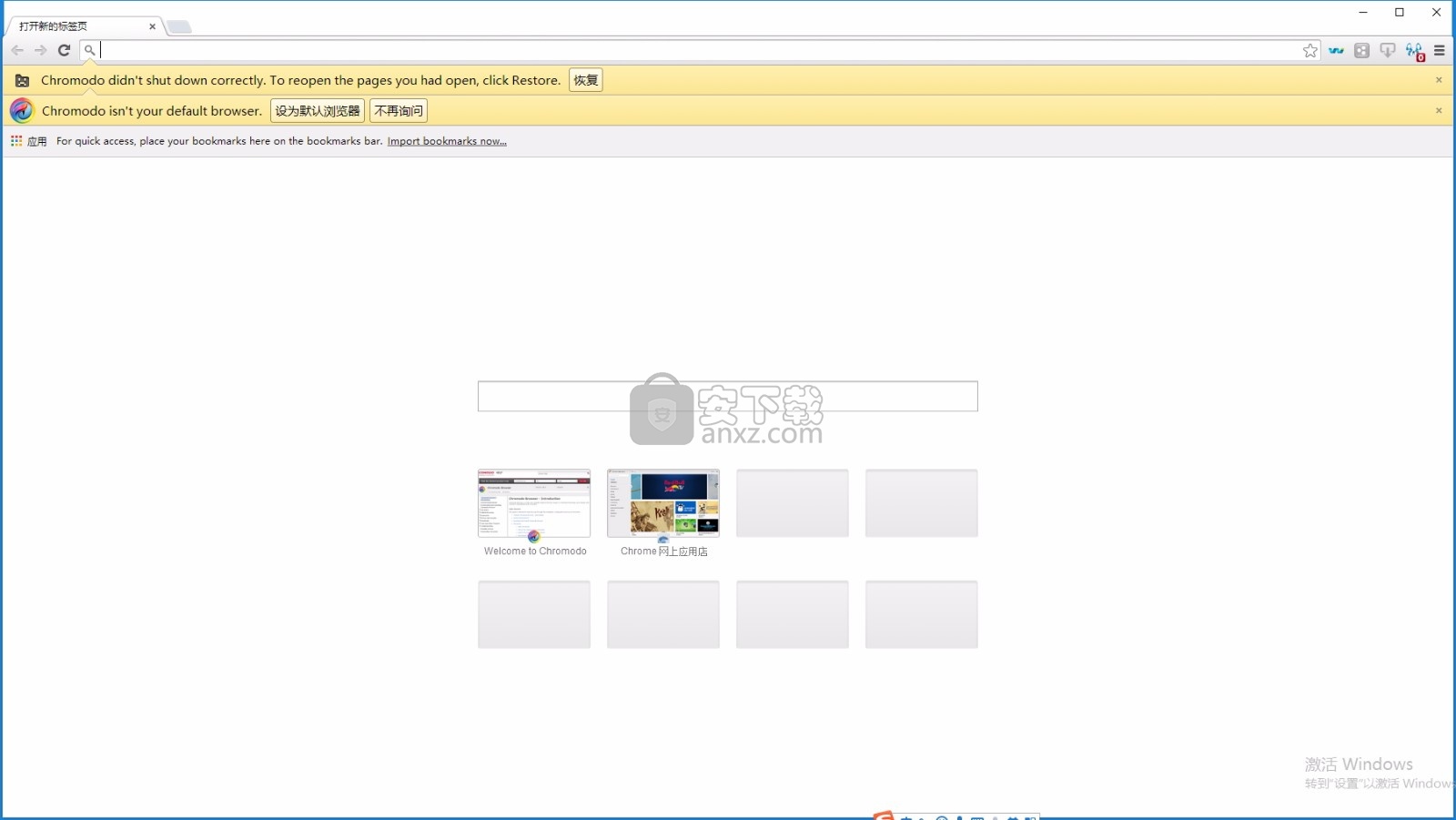Dismiss the default browser infobar

point(1439,110)
